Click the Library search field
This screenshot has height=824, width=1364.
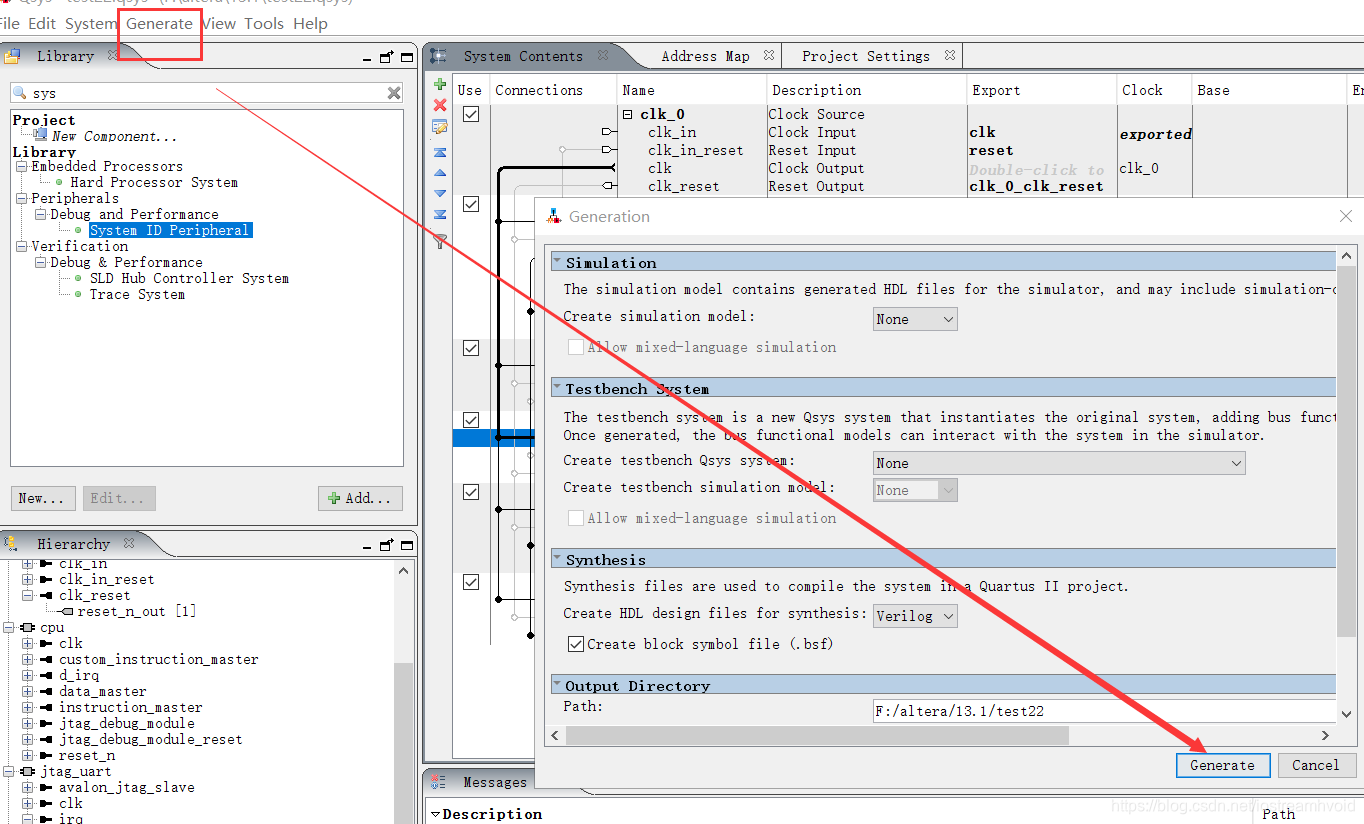(x=207, y=93)
